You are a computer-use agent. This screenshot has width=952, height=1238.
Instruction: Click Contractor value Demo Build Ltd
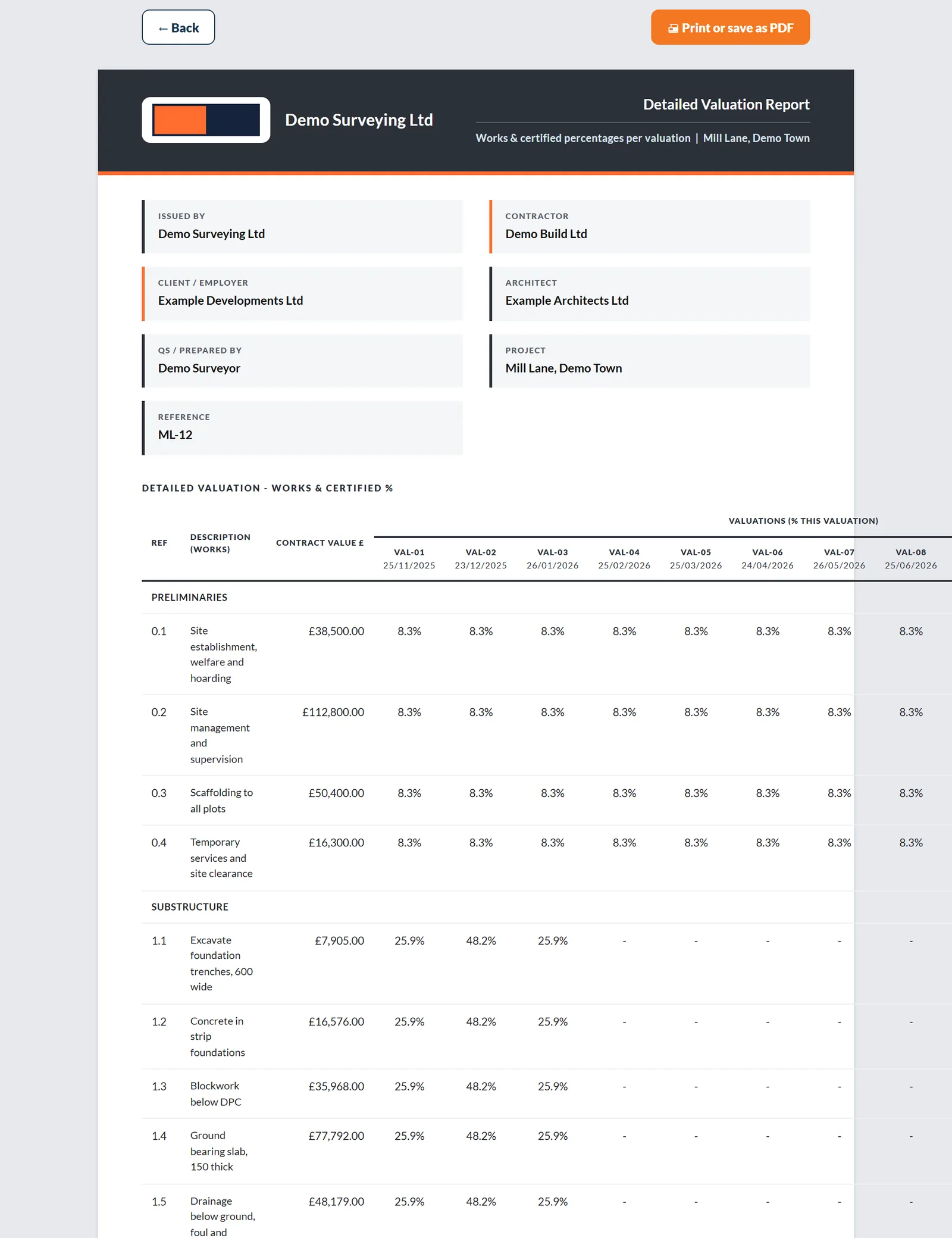point(546,234)
